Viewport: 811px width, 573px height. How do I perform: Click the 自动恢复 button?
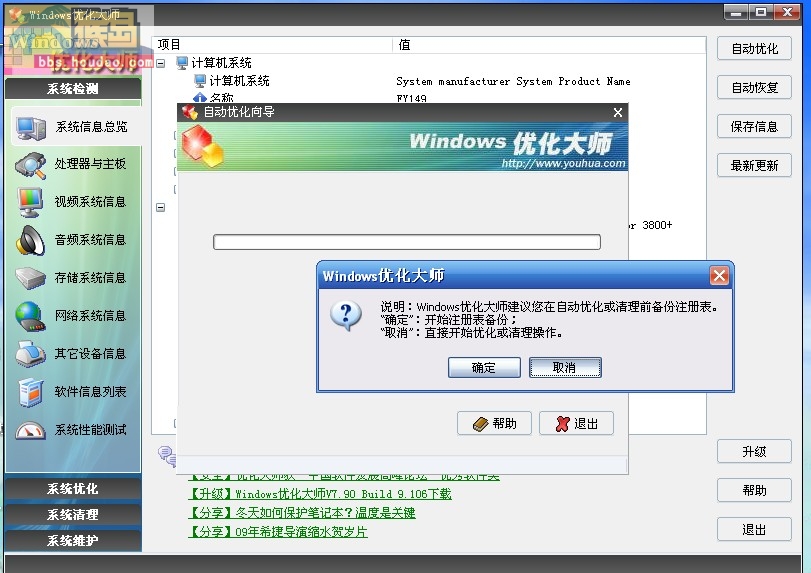click(x=754, y=87)
